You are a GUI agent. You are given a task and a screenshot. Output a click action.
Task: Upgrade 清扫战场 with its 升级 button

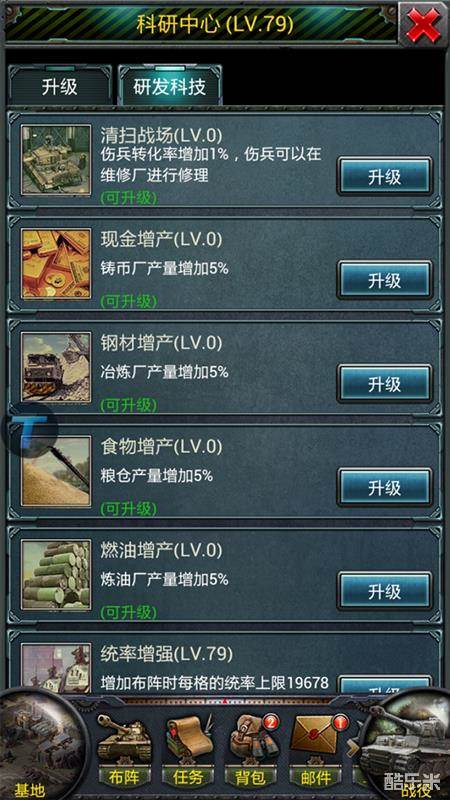[x=385, y=177]
